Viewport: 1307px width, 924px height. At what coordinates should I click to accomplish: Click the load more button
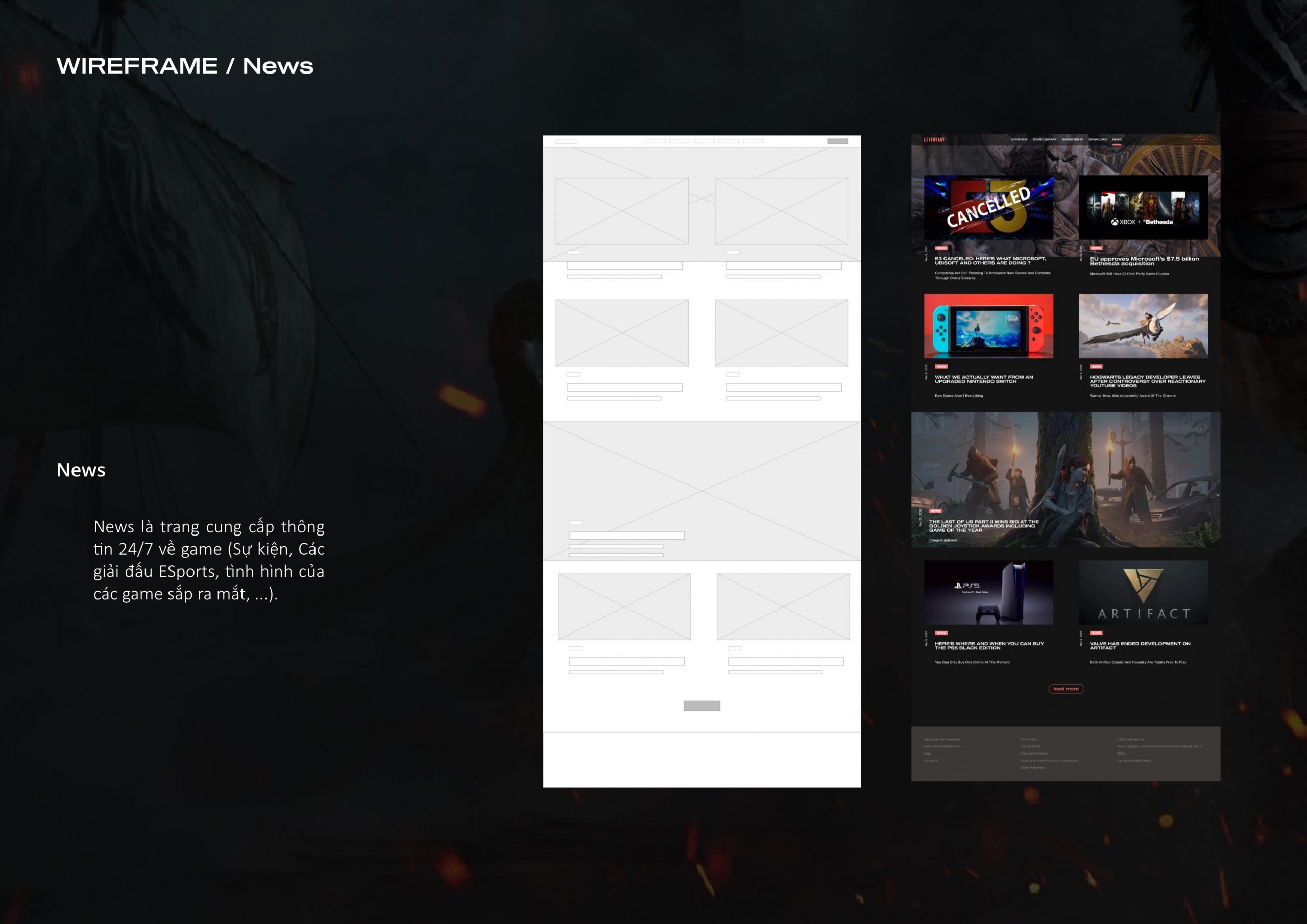[1066, 689]
